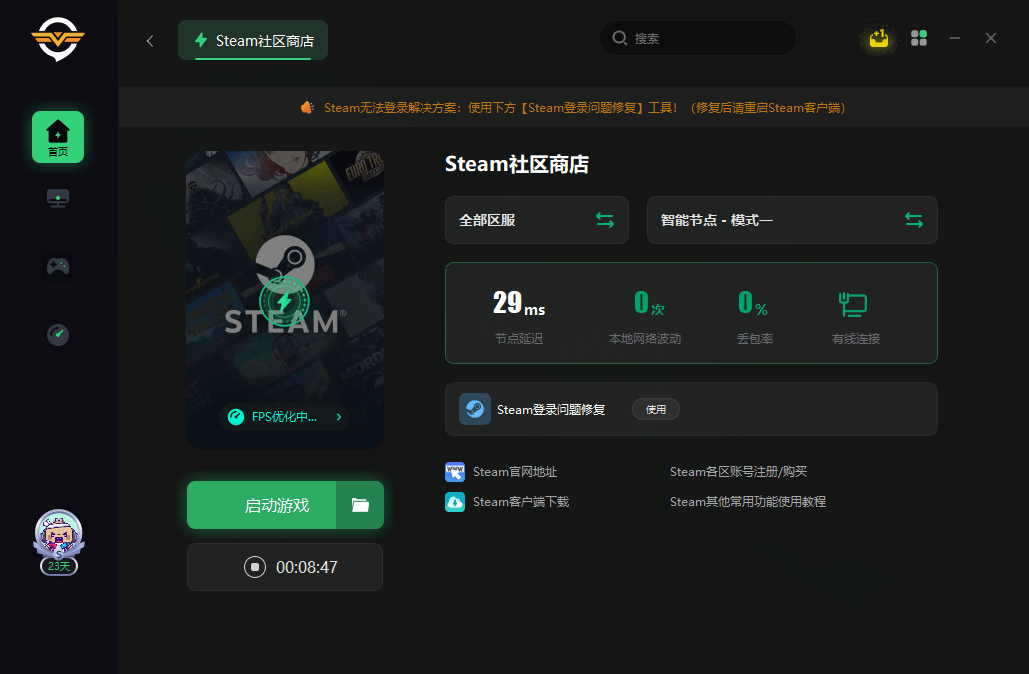Switch server region from 全部区服

[x=536, y=220]
